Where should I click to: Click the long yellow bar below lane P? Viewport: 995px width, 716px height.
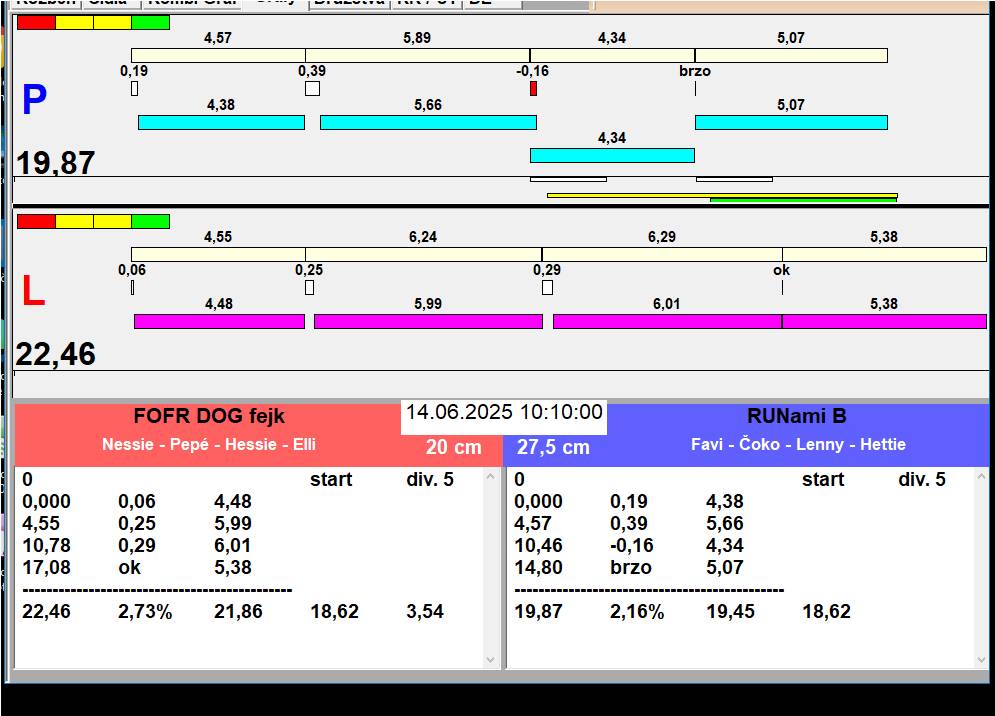tap(722, 196)
